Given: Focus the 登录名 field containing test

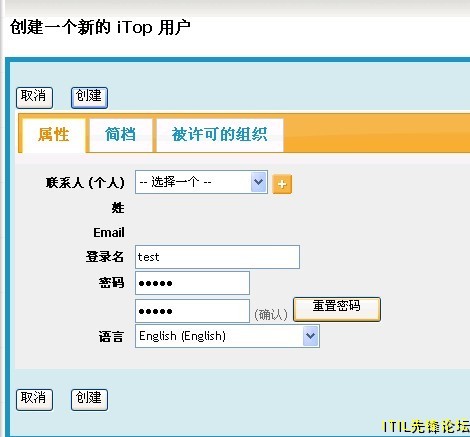Looking at the screenshot, I should point(217,257).
